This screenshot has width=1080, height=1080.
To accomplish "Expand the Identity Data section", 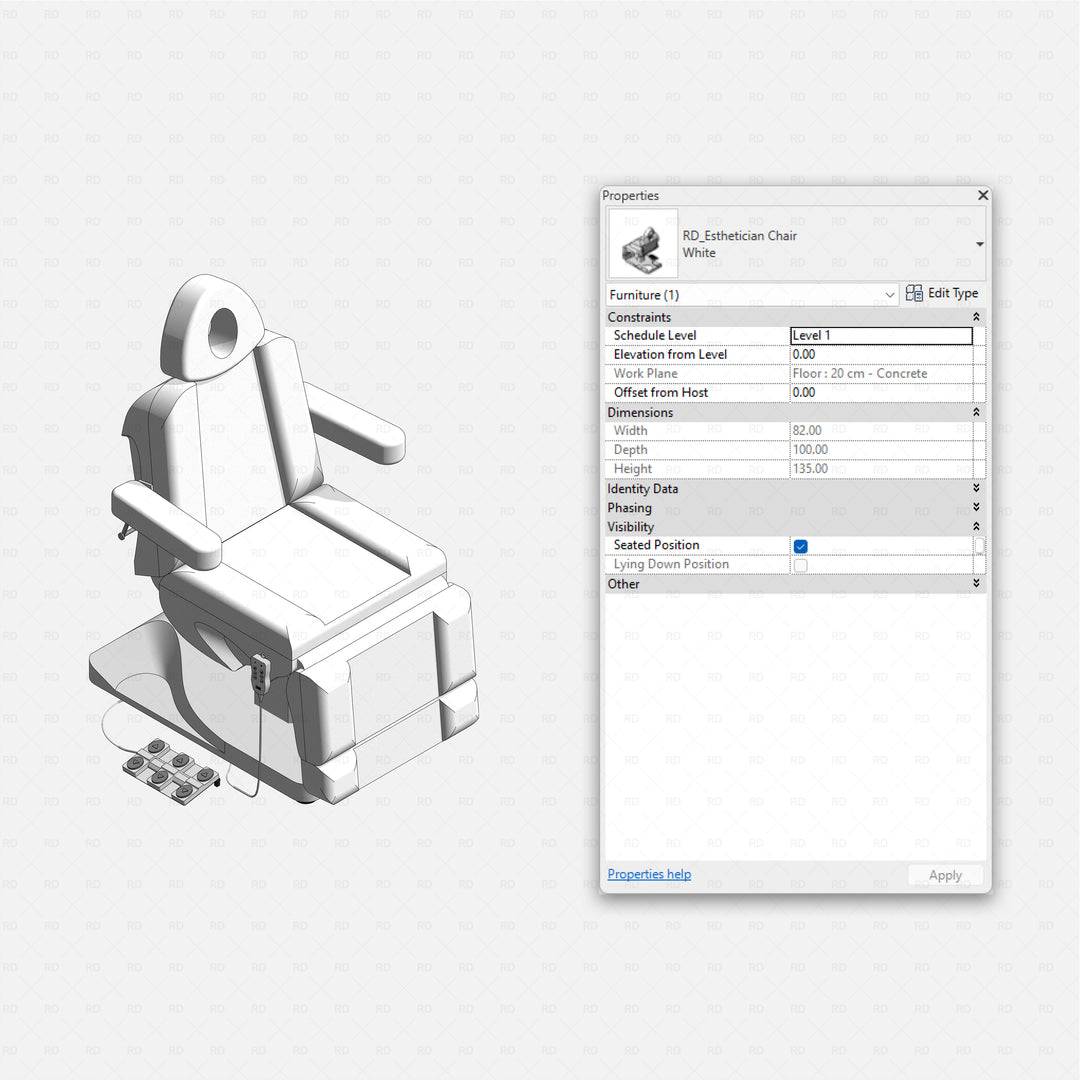I will 976,488.
